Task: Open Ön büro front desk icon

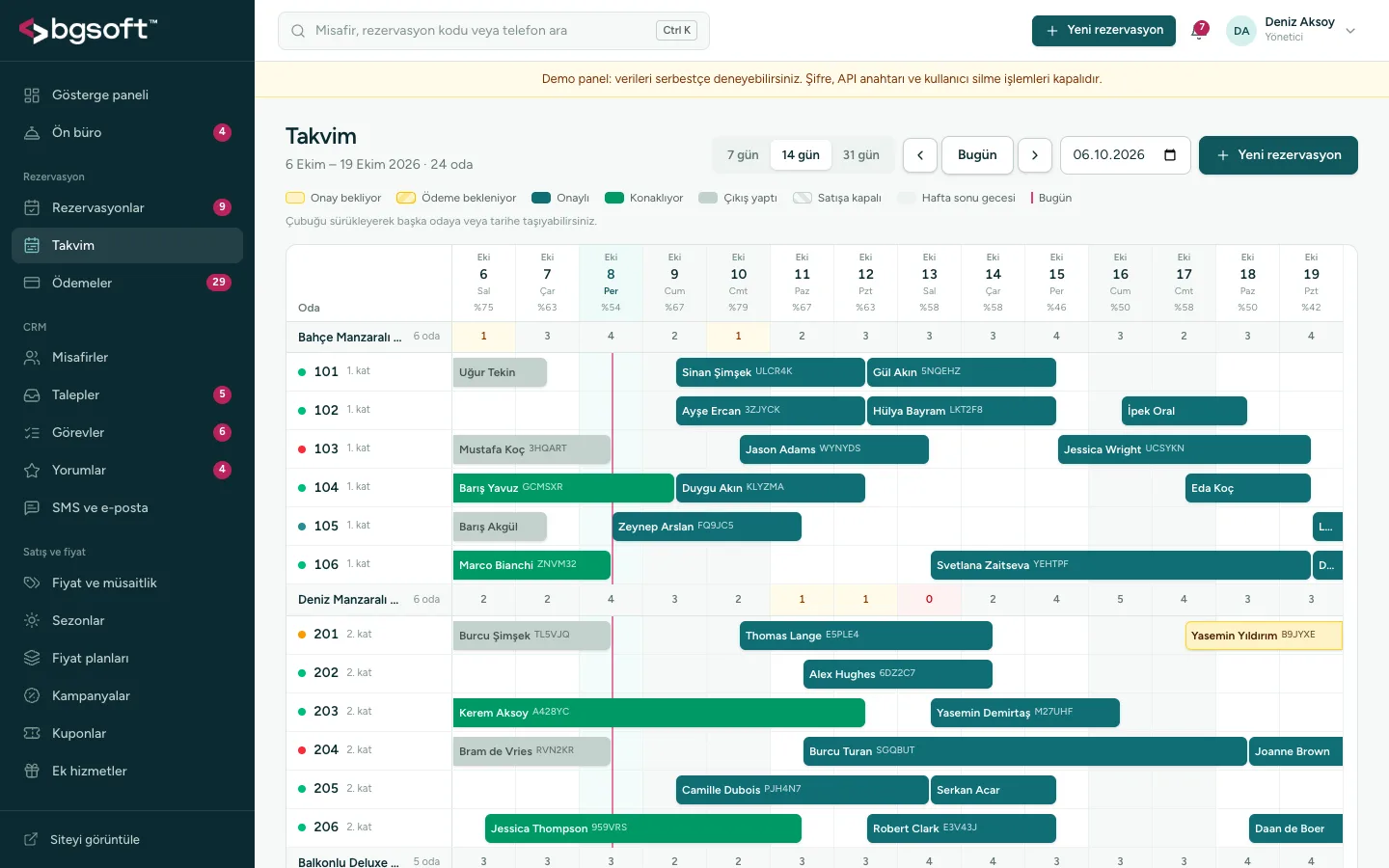Action: click(x=32, y=133)
